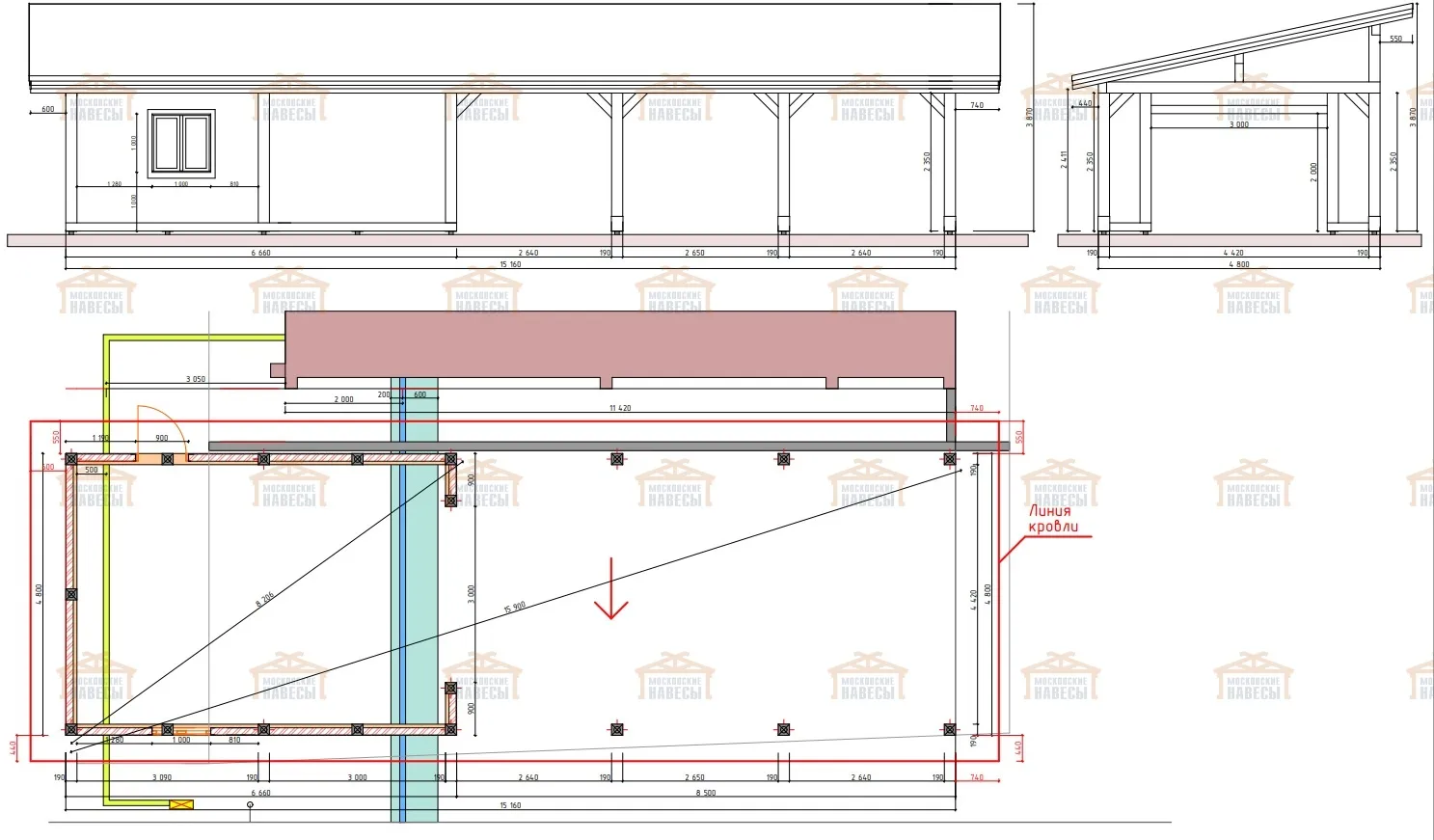Click the '11 420' dimension text
The image size is (1434, 840).
coord(620,408)
